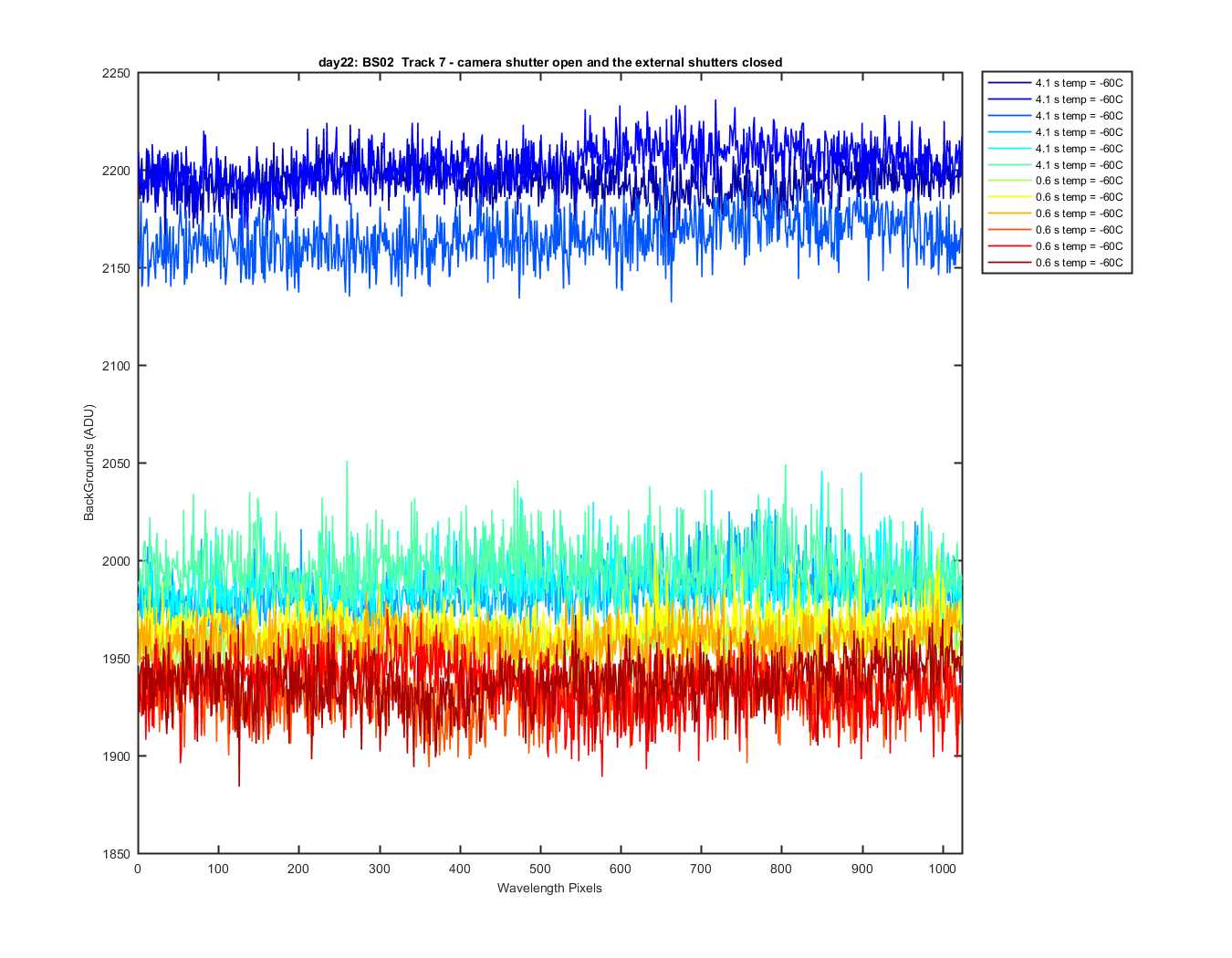Click the 1000 x-axis tick label
The width and height of the screenshot is (1232, 958).
coord(942,869)
